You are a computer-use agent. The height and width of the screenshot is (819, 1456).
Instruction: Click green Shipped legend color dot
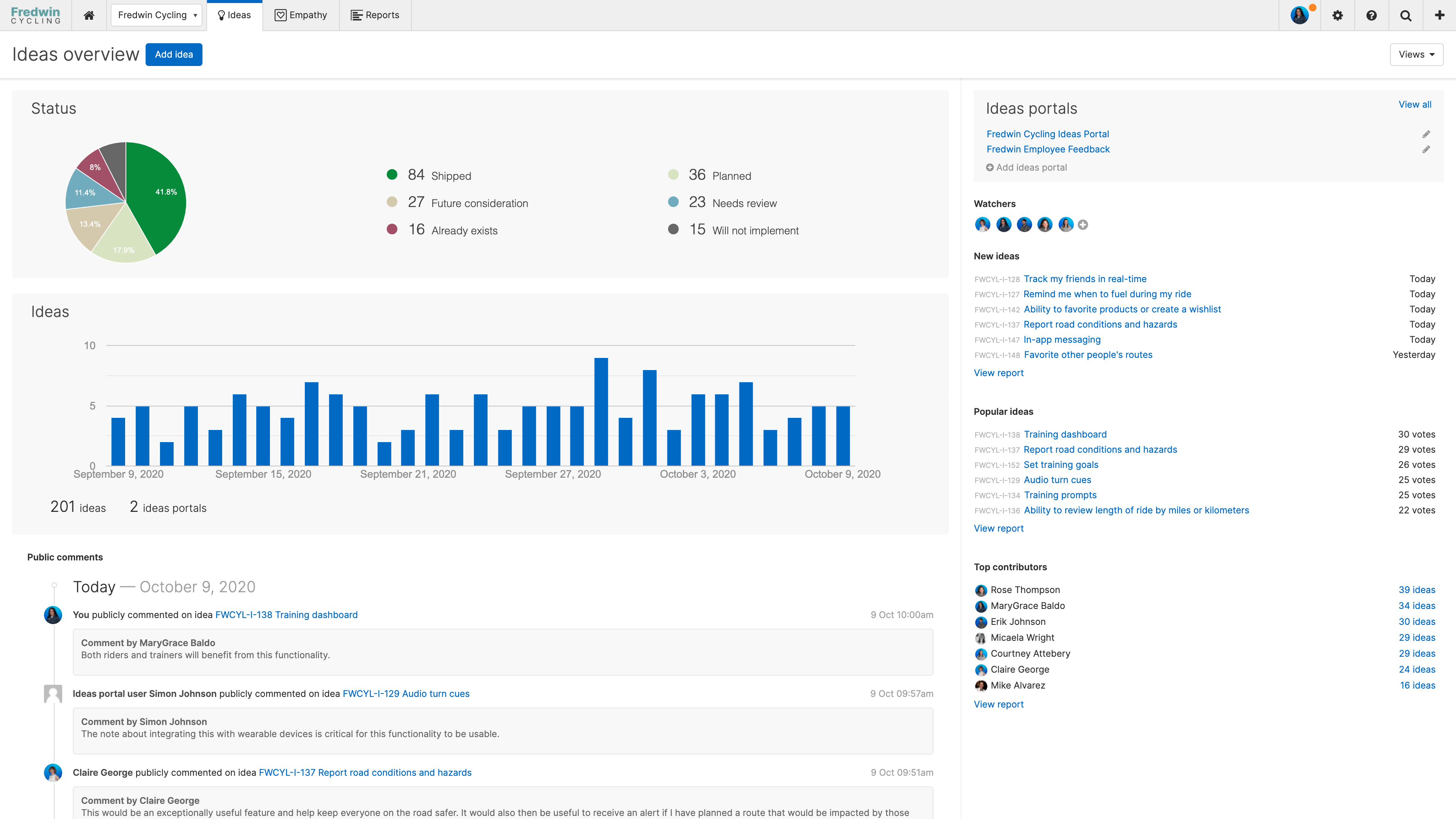coord(392,175)
